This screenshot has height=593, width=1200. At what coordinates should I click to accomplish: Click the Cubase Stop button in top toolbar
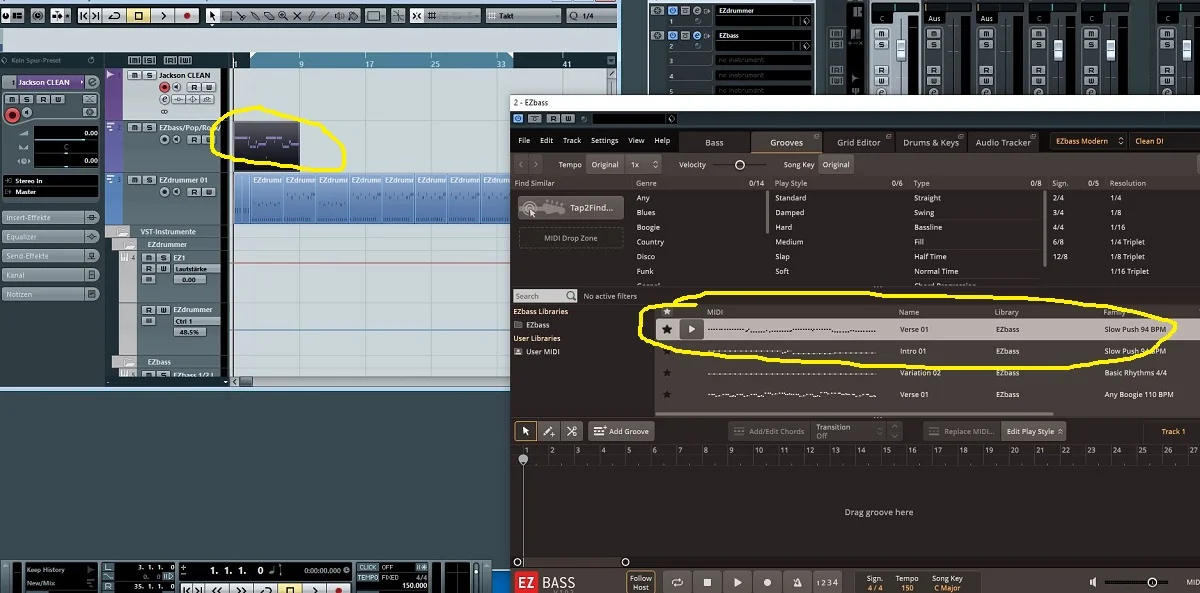coord(139,16)
